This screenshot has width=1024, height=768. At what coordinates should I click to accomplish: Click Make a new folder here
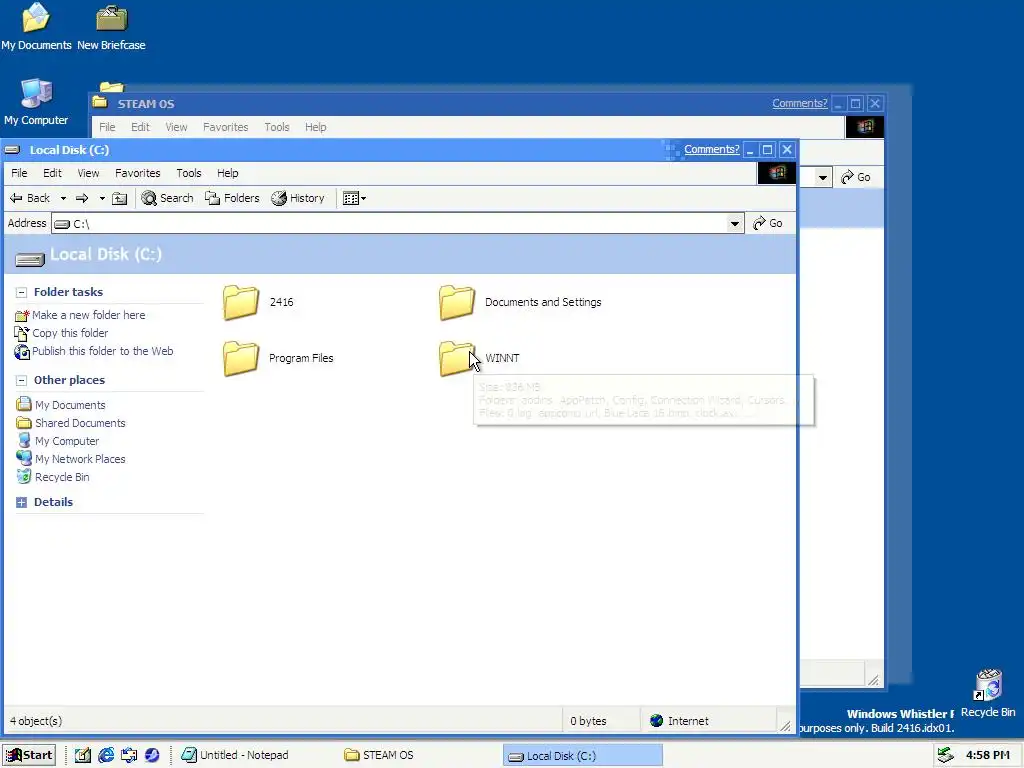click(80, 315)
